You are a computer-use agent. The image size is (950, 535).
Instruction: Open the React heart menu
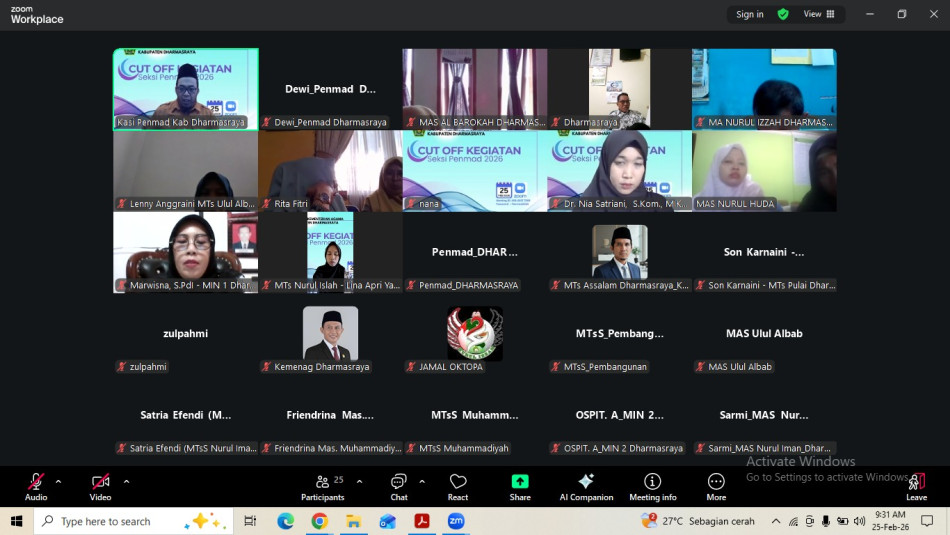click(x=458, y=487)
